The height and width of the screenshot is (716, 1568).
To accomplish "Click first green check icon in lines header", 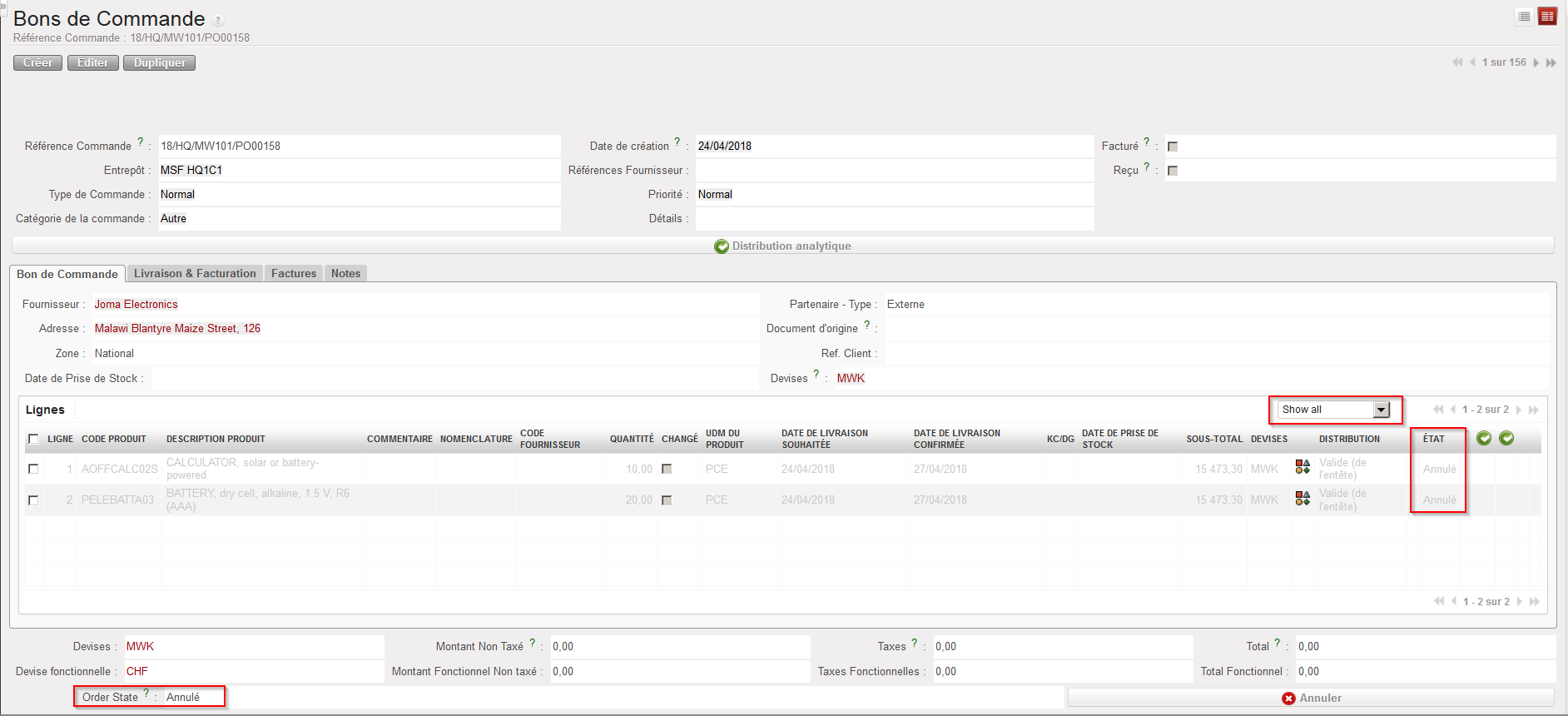I will tap(1484, 438).
